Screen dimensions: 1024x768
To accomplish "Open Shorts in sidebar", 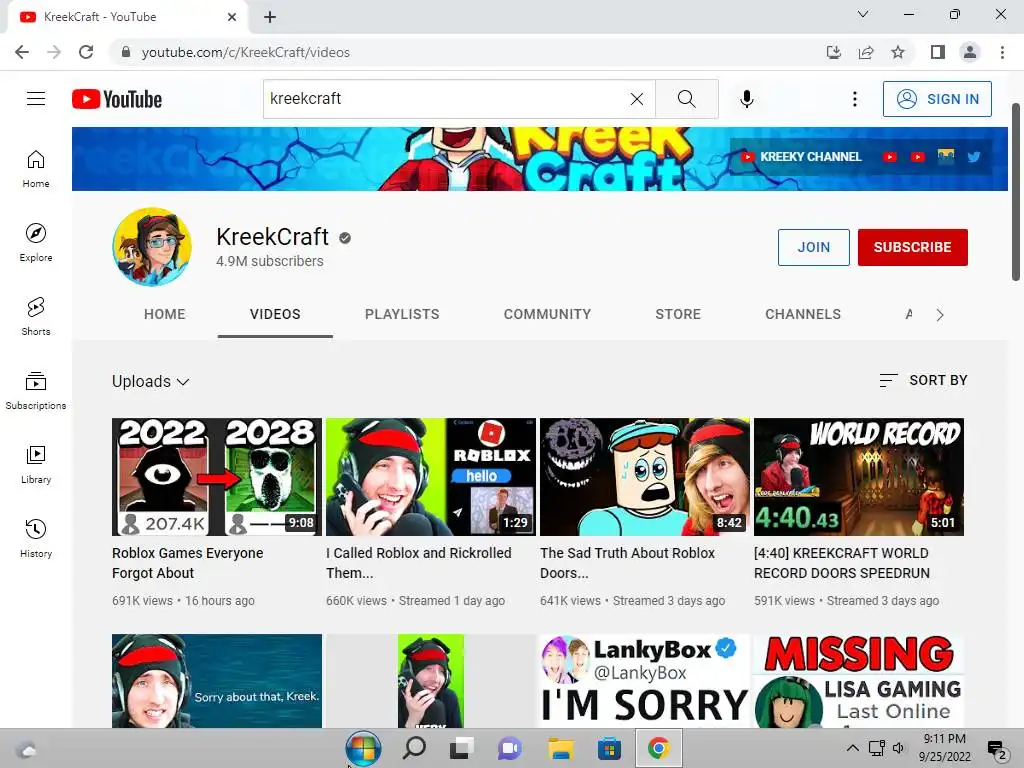I will tap(36, 316).
